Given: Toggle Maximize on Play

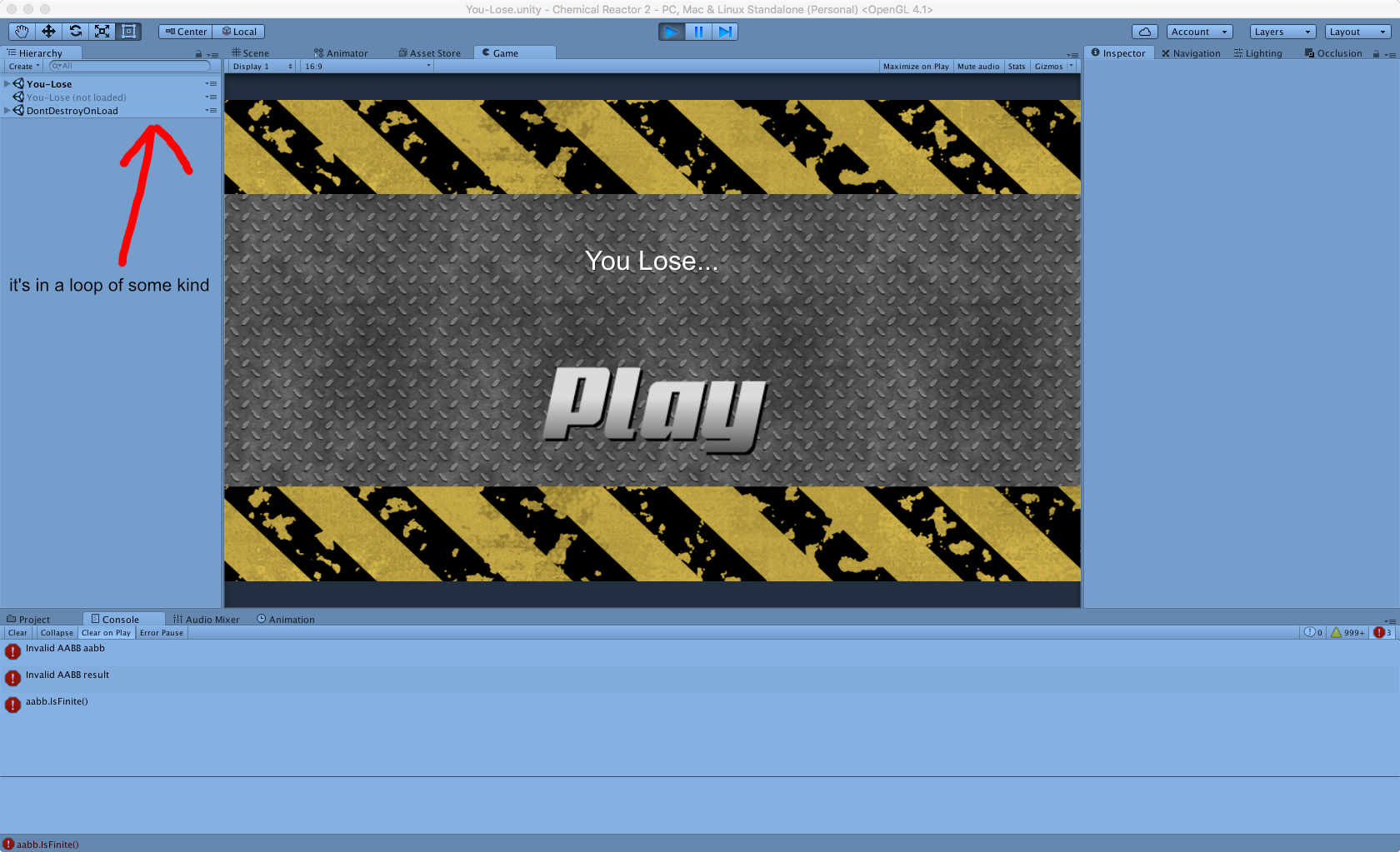Looking at the screenshot, I should pyautogui.click(x=916, y=66).
